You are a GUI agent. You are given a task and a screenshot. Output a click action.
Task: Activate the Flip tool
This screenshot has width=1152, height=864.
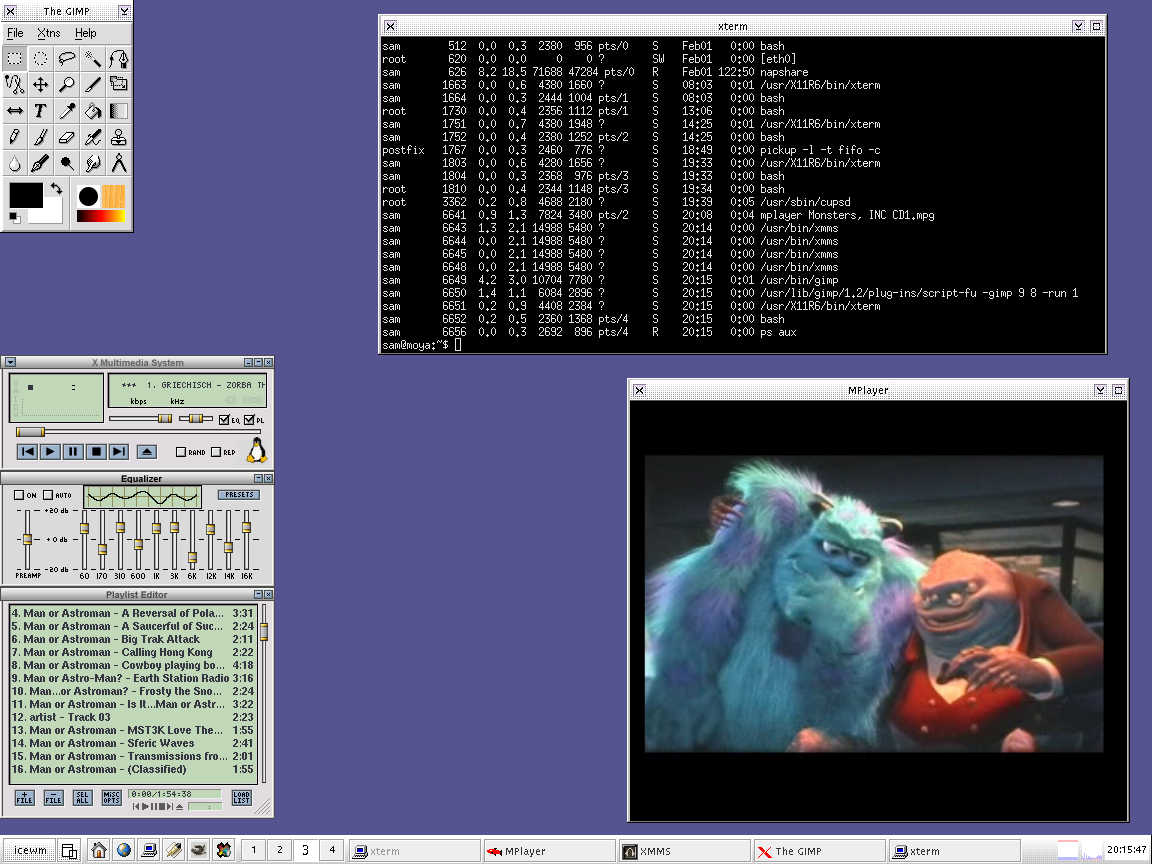tap(15, 111)
